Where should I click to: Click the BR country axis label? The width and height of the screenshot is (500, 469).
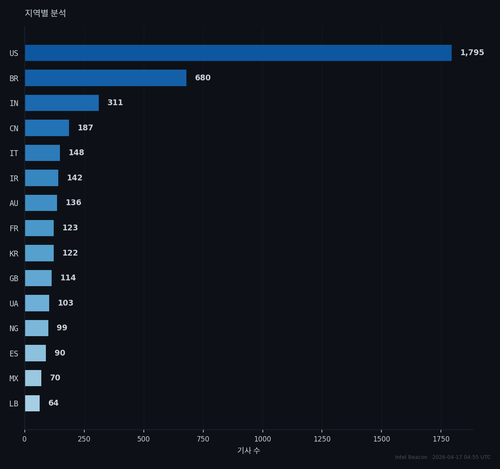[14, 78]
